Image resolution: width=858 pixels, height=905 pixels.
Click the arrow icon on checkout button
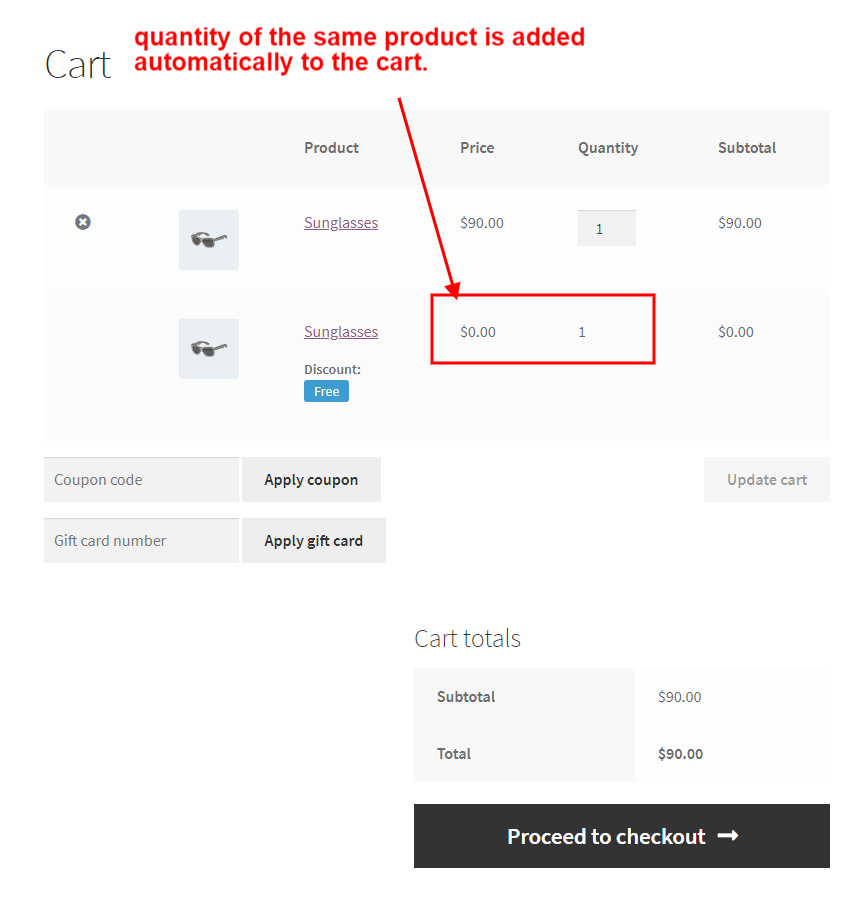(x=728, y=836)
